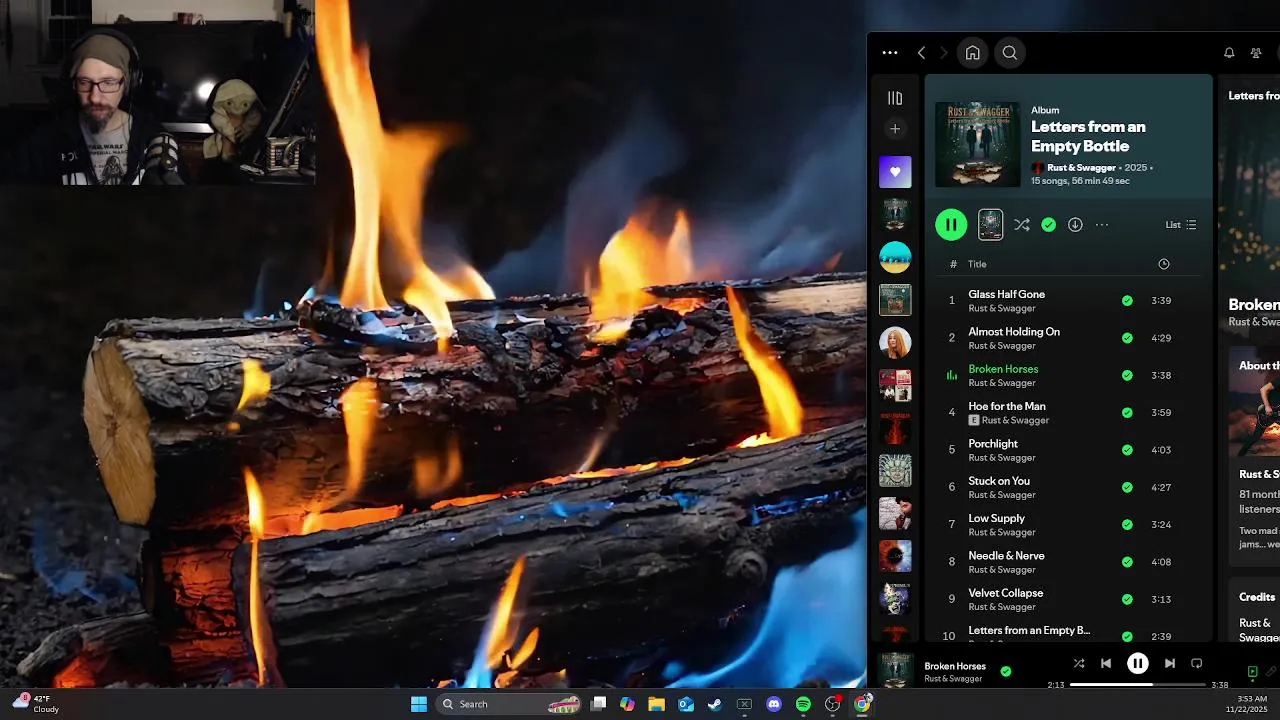This screenshot has height=720, width=1280.
Task: Toggle saved checkmark for Almost Holding On
Action: click(x=1127, y=338)
